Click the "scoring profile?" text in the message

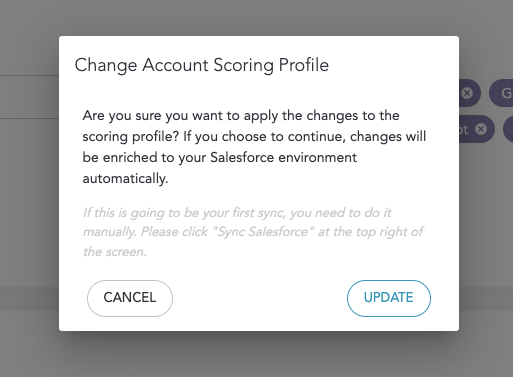click(131, 137)
